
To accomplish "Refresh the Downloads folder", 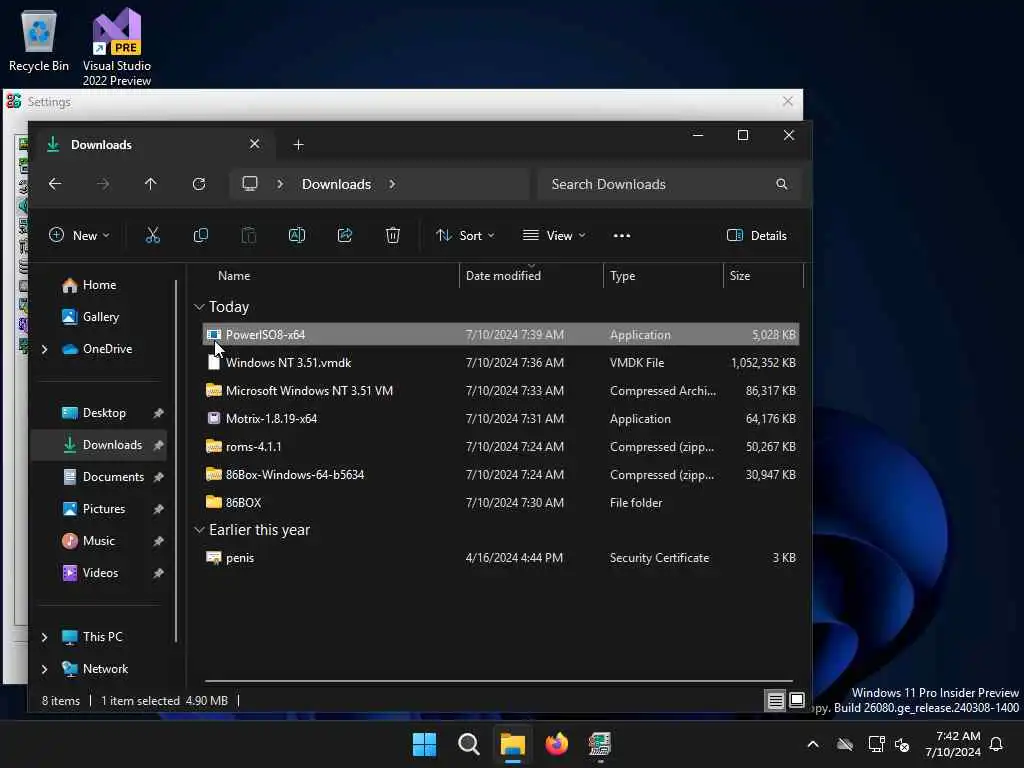I will (199, 184).
